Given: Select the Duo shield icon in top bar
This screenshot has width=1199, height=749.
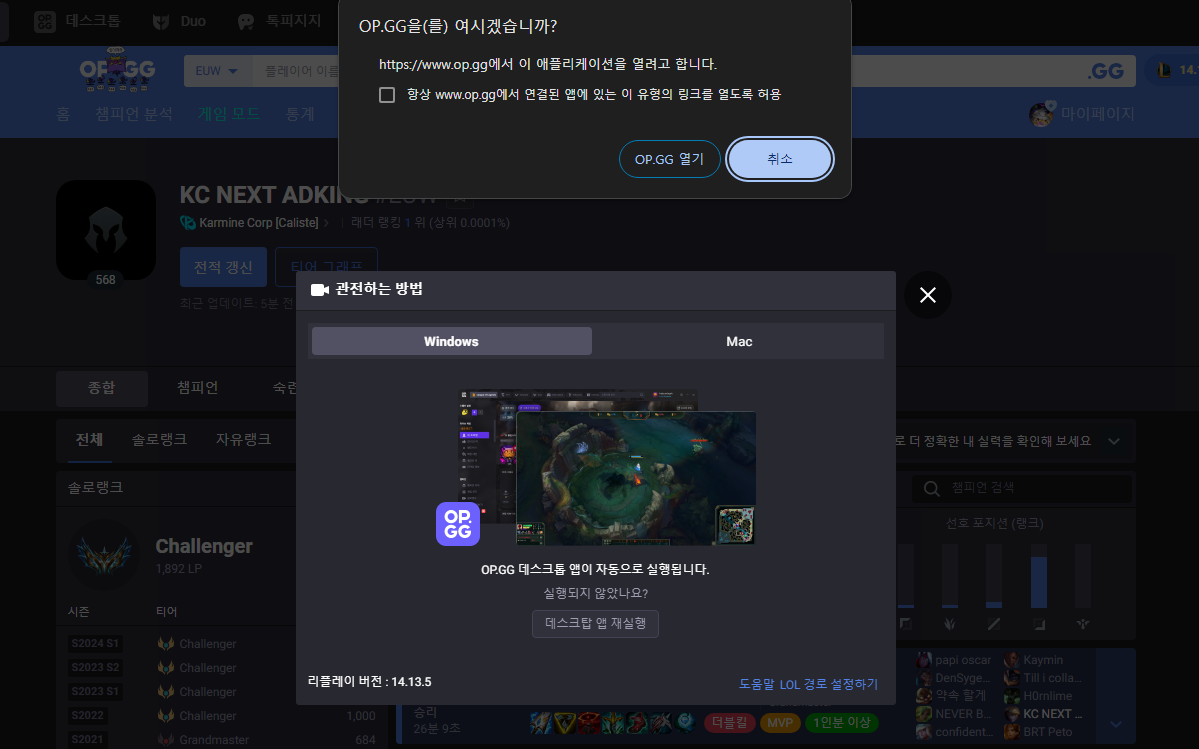Looking at the screenshot, I should coord(162,20).
